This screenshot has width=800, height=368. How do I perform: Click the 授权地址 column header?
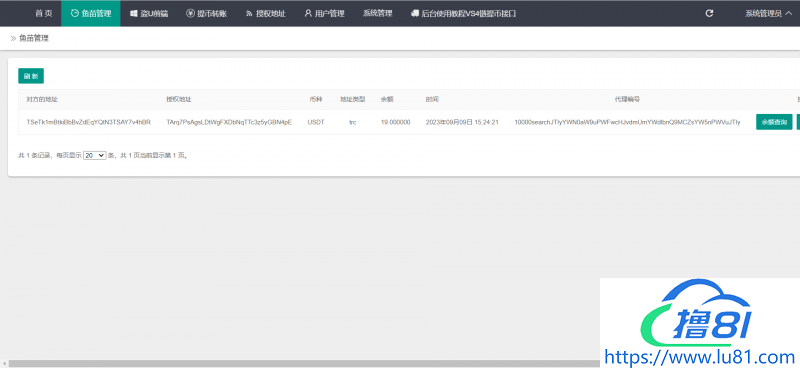click(179, 100)
